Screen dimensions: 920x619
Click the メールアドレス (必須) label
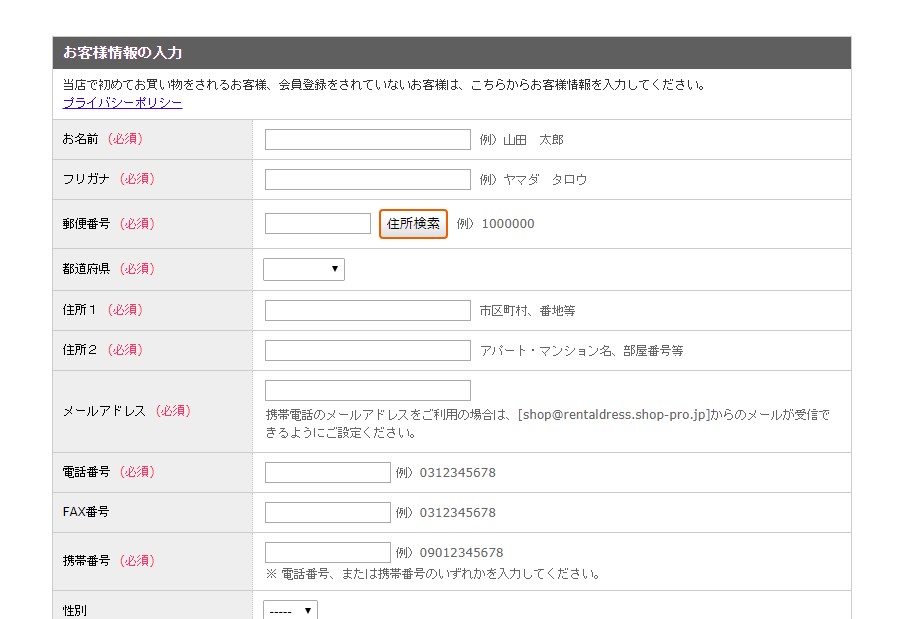[x=127, y=411]
